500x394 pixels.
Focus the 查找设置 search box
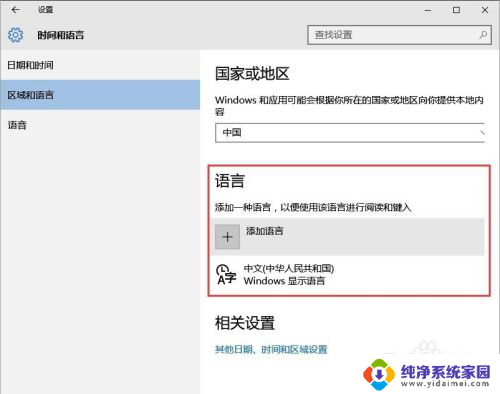coord(399,35)
